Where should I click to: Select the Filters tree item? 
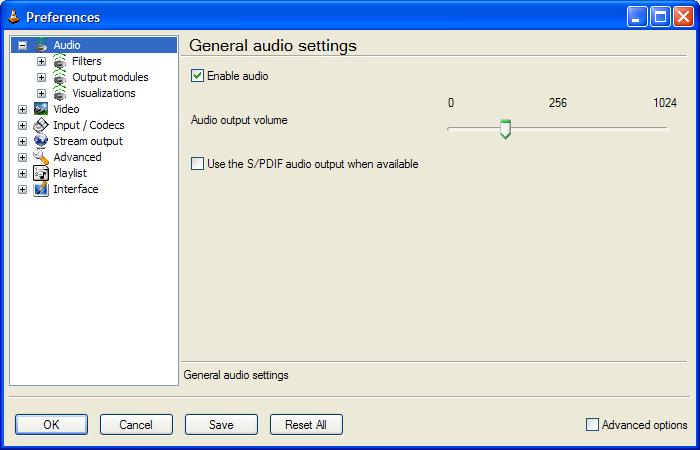tap(87, 61)
